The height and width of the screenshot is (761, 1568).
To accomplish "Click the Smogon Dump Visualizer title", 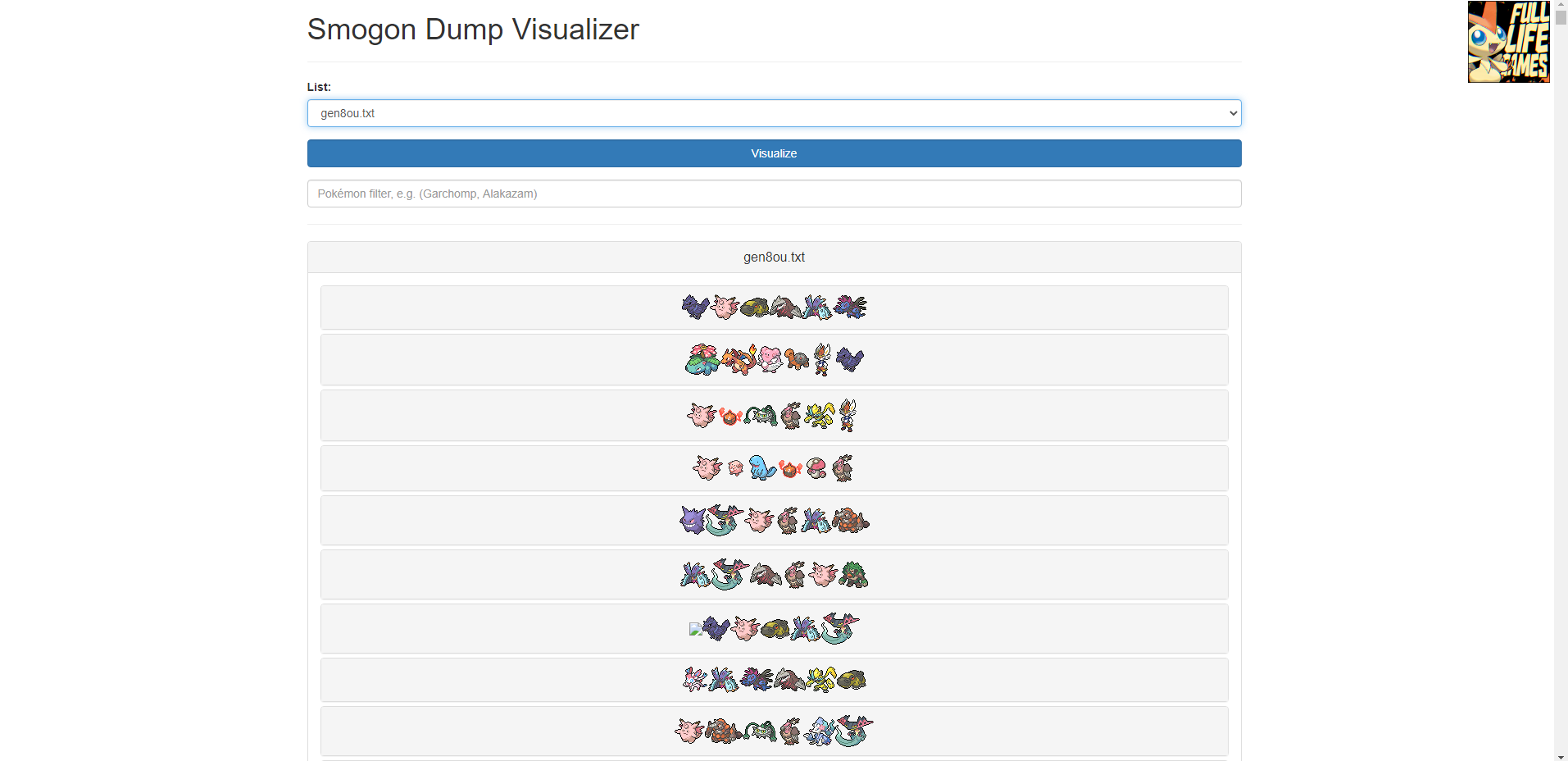I will [473, 29].
